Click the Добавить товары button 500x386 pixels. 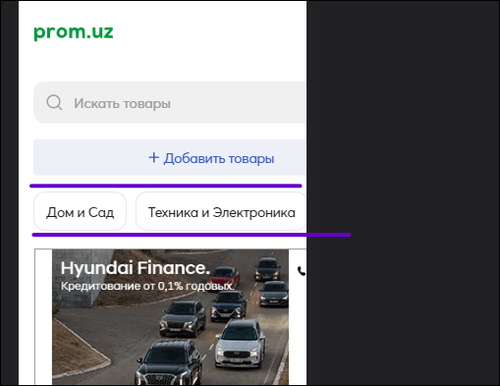coord(169,158)
